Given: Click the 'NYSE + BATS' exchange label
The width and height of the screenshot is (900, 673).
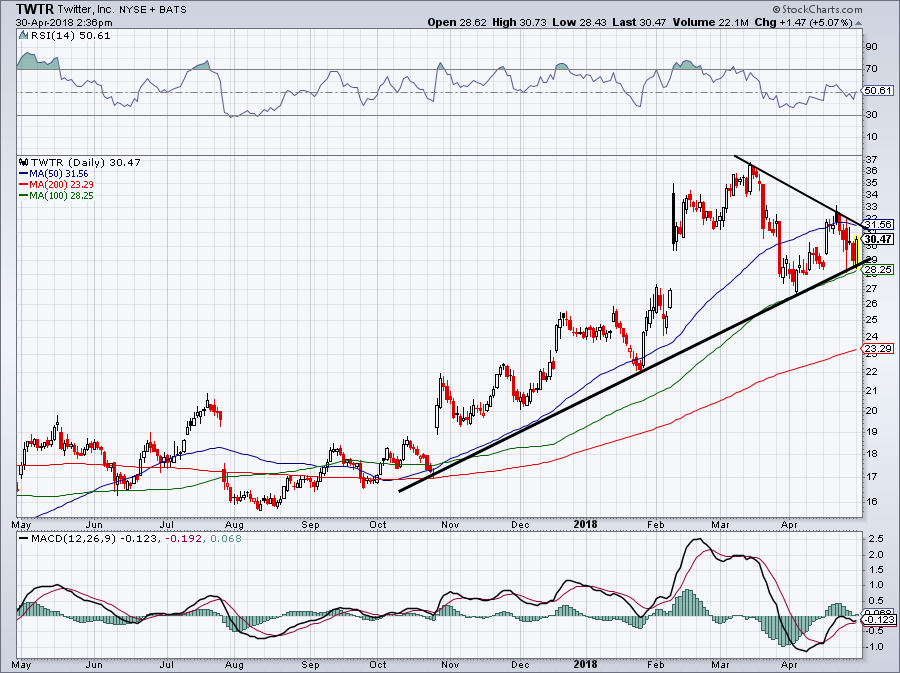Looking at the screenshot, I should [x=152, y=10].
